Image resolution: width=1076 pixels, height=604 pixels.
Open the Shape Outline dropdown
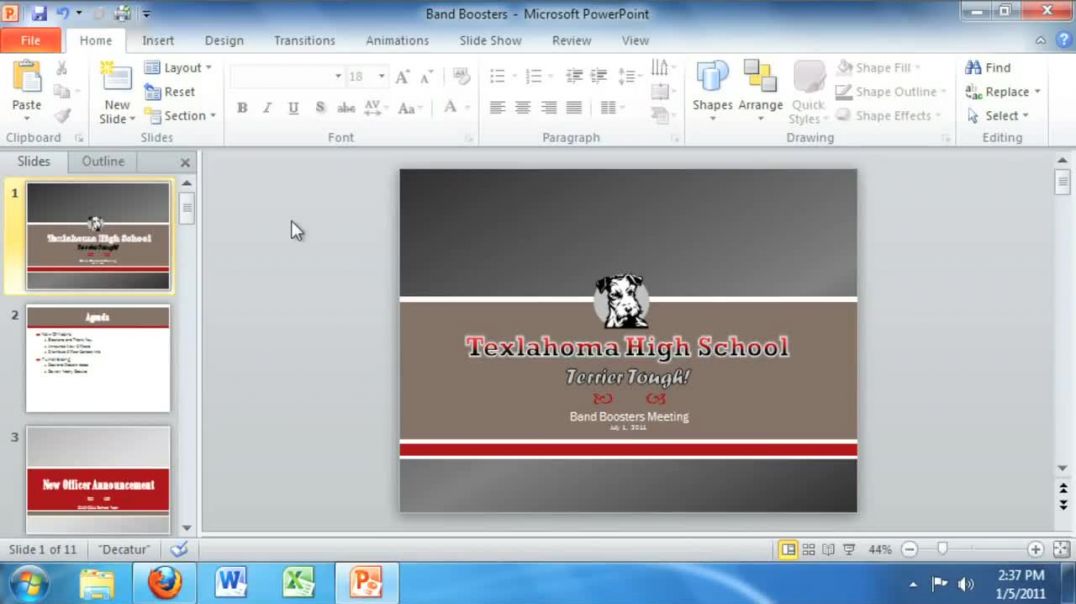(891, 91)
